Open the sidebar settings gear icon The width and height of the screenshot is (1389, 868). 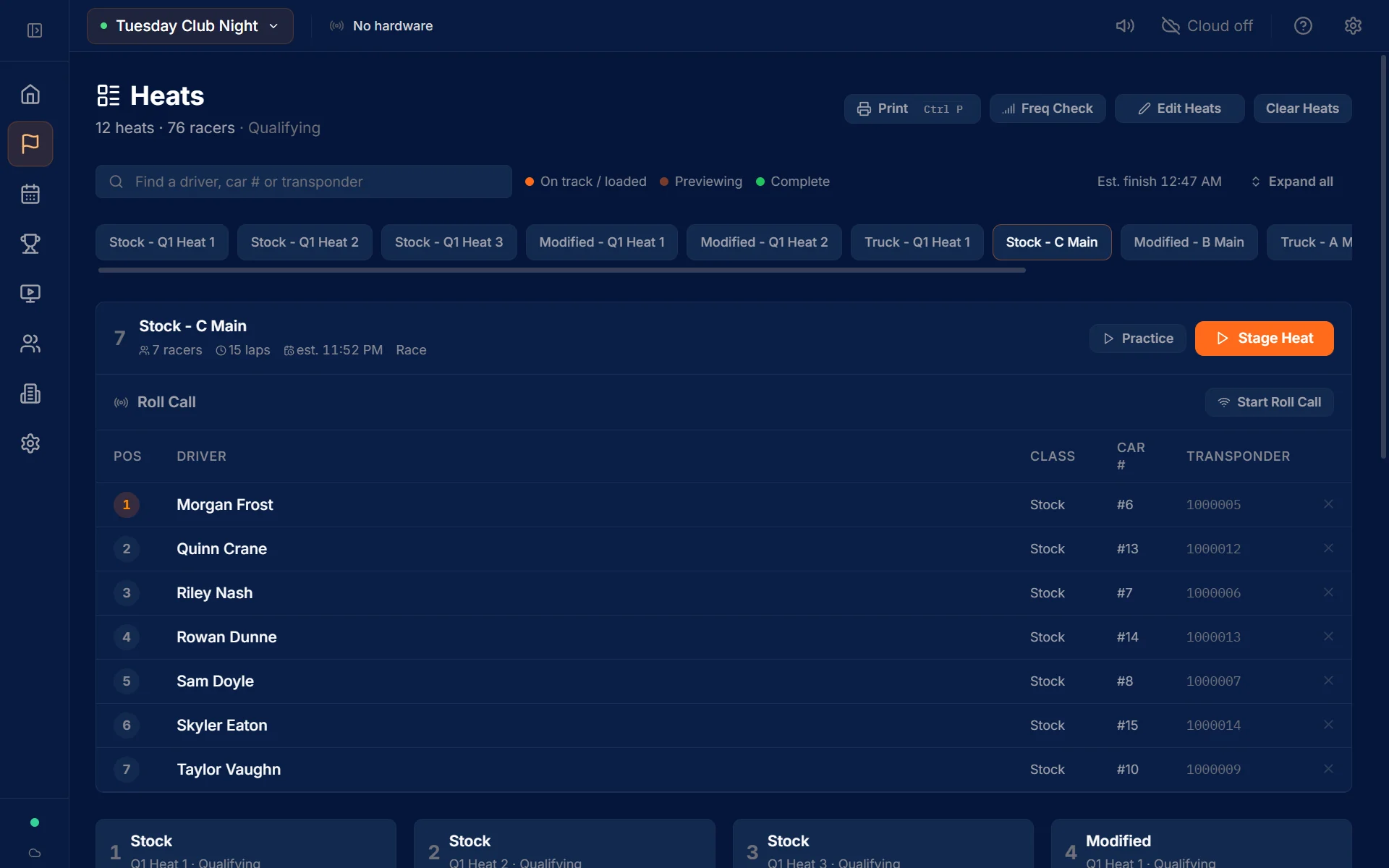[x=30, y=443]
